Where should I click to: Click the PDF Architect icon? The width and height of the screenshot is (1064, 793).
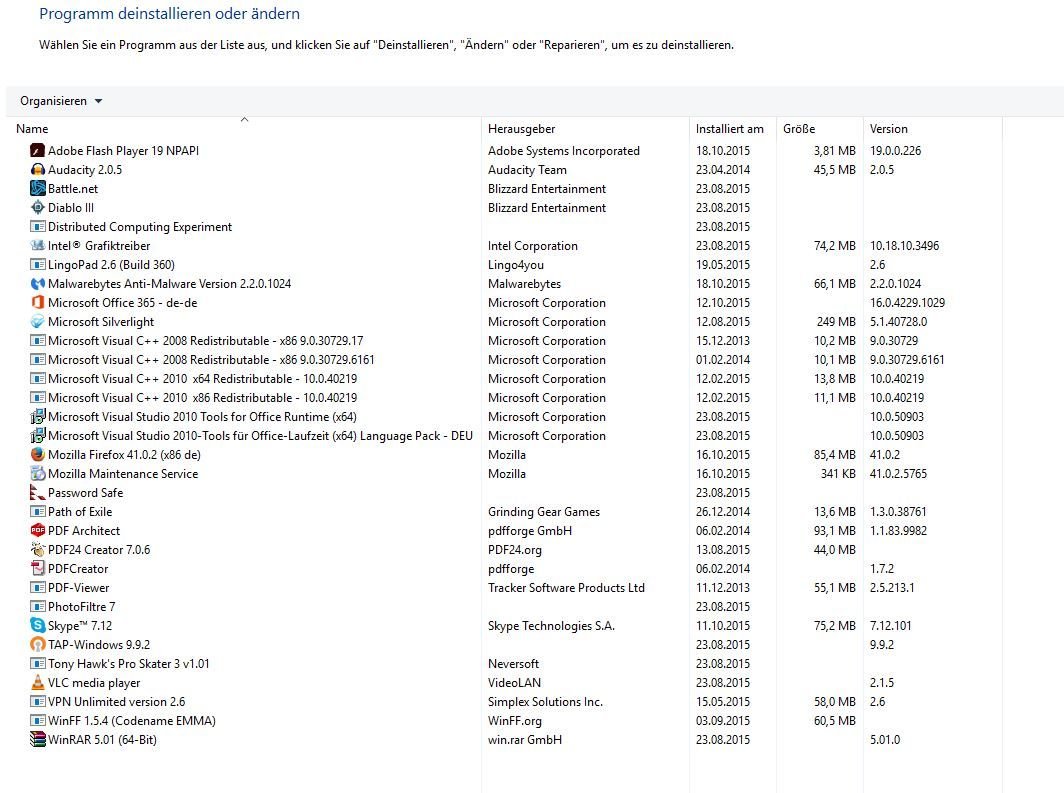click(38, 530)
